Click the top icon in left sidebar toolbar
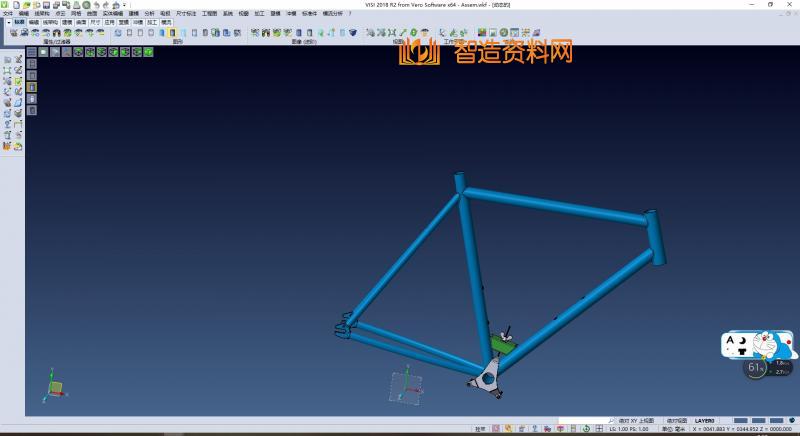The image size is (800, 436). point(7,60)
